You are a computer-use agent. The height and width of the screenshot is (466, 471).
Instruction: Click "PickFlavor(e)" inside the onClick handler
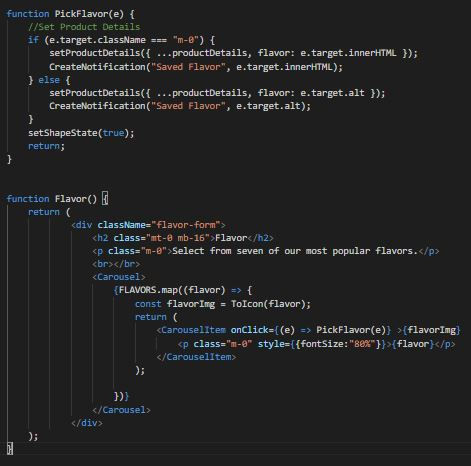click(351, 330)
